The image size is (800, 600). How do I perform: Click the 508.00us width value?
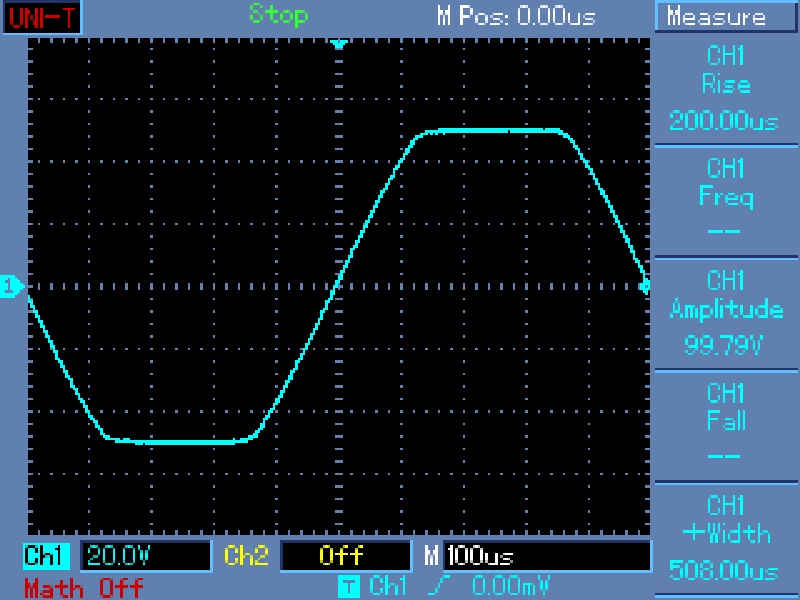tap(723, 570)
